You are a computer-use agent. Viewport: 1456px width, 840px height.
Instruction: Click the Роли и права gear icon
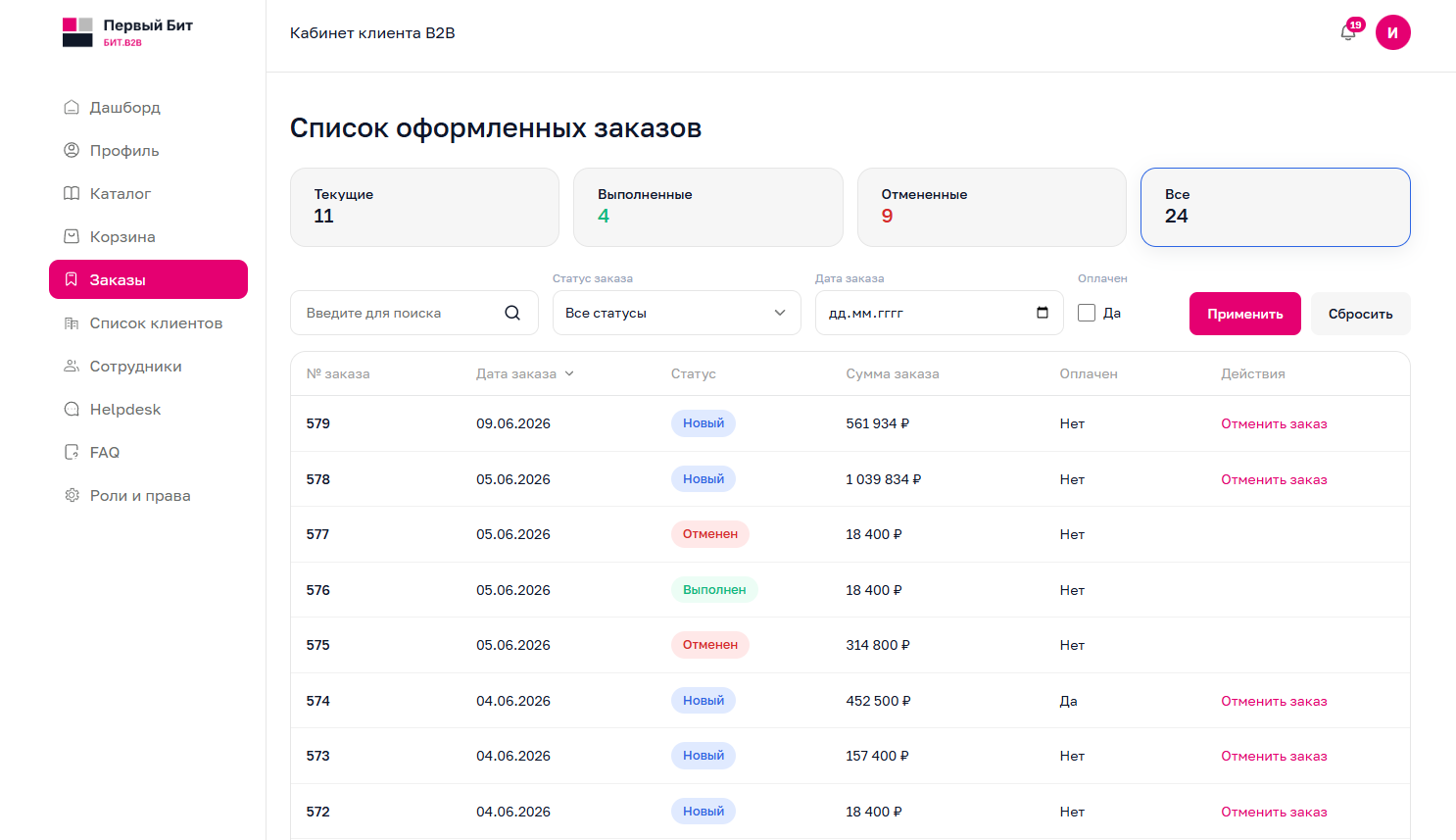72,496
